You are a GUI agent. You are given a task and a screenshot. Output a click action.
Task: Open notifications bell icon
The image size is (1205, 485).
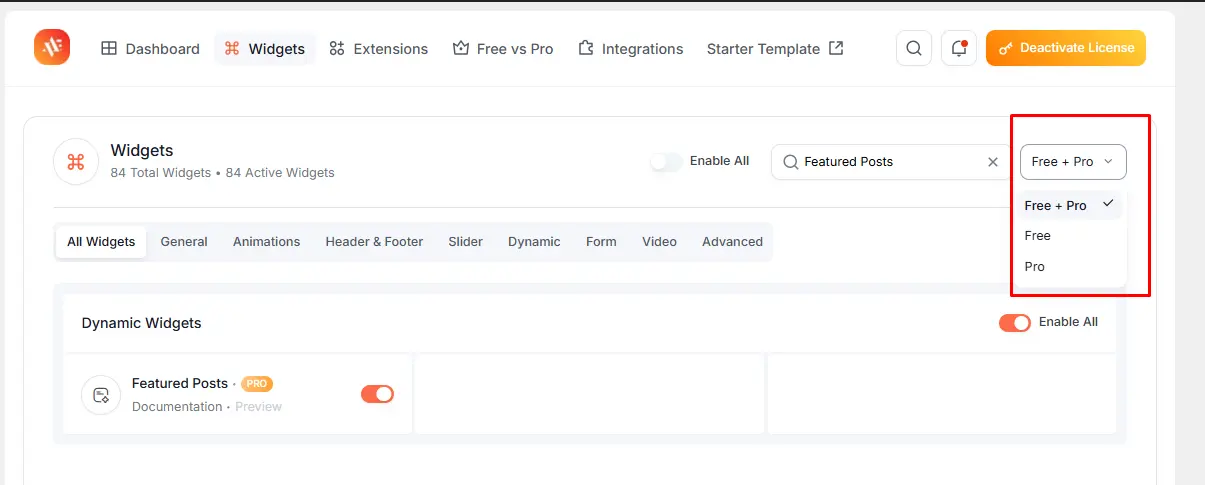pyautogui.click(x=958, y=48)
